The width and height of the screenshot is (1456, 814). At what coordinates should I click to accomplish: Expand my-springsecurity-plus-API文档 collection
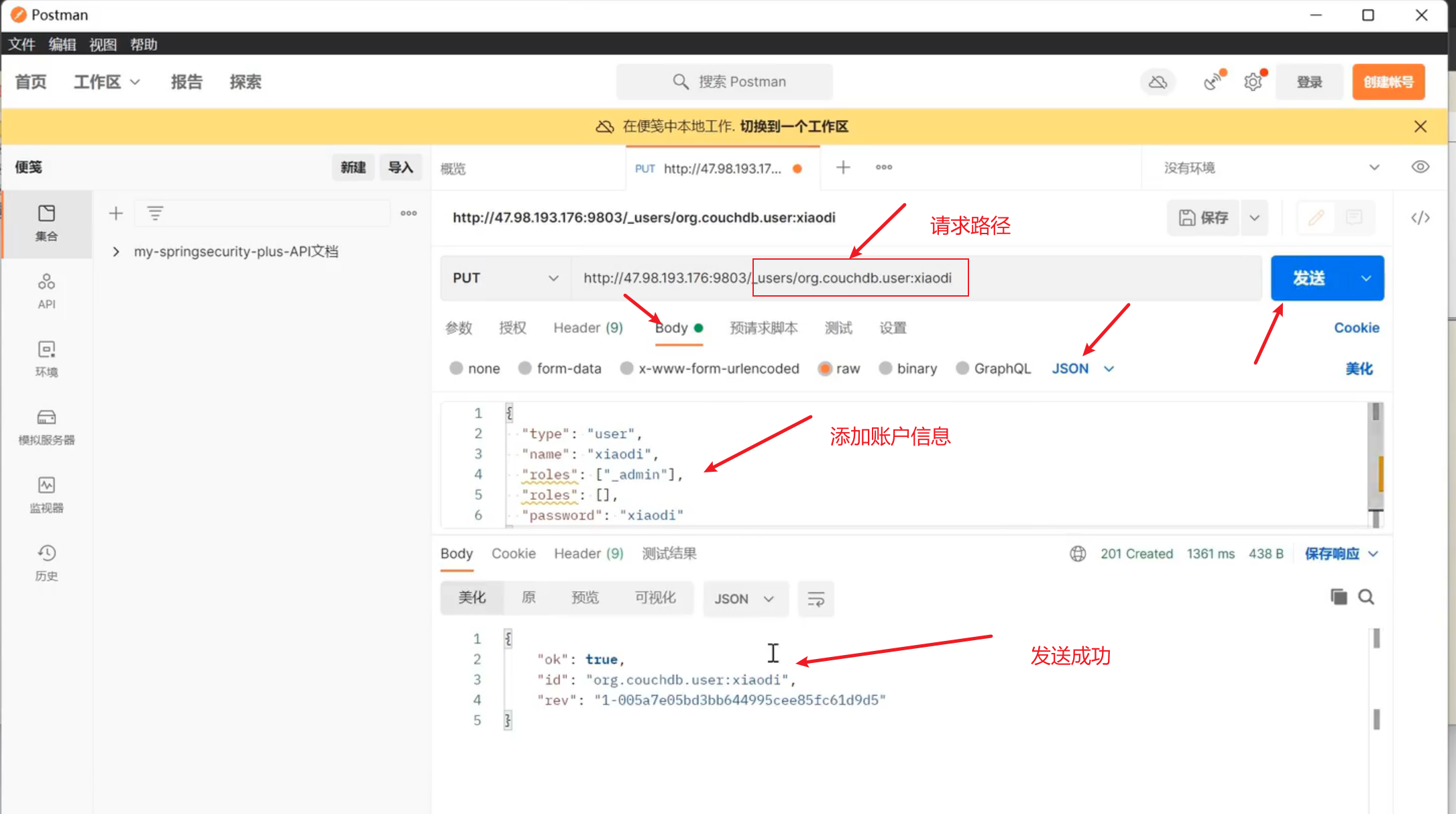[x=116, y=252]
